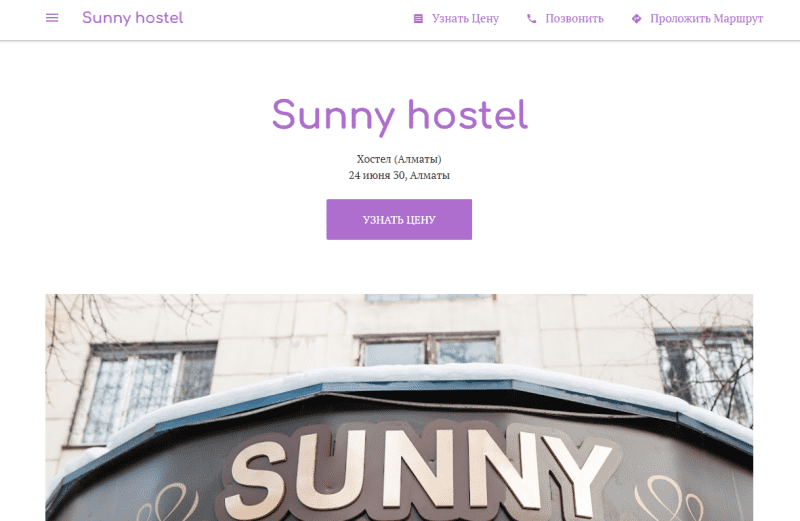Click the SUNNY sign lettering in photo
Image resolution: width=800 pixels, height=521 pixels.
[418, 472]
